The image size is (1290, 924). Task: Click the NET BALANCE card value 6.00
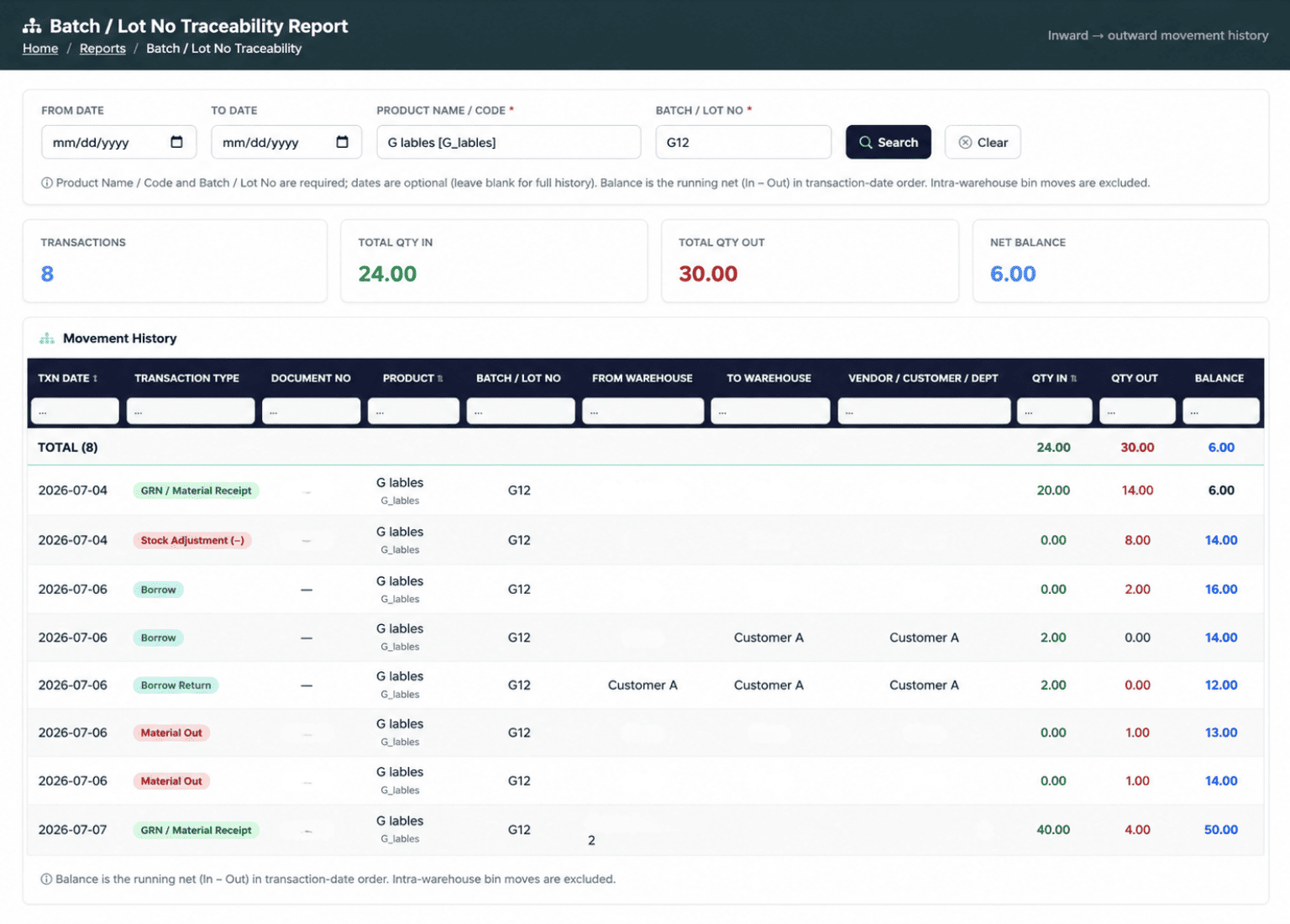[x=1013, y=274]
